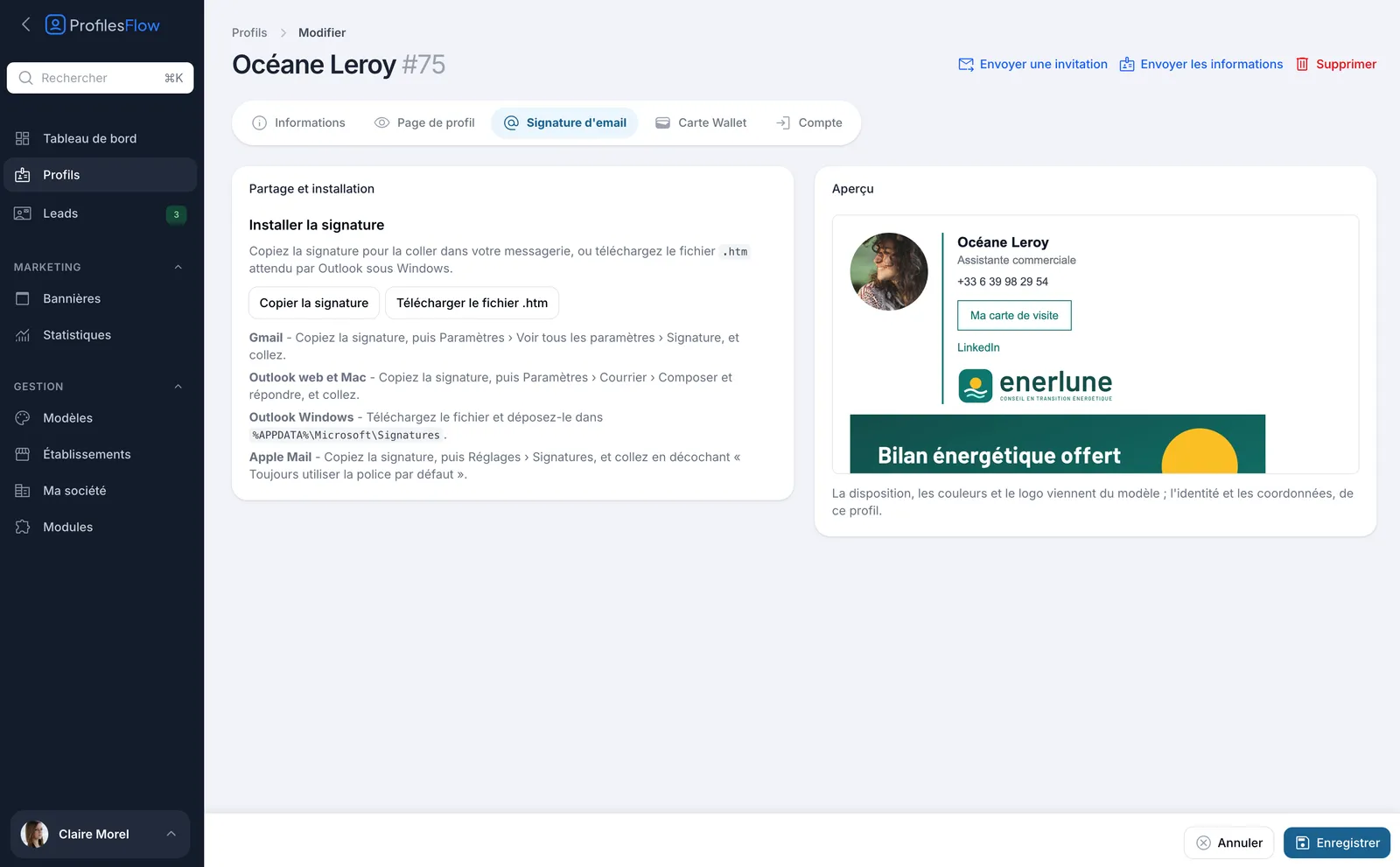
Task: Click Copier la signature button
Action: pos(314,303)
